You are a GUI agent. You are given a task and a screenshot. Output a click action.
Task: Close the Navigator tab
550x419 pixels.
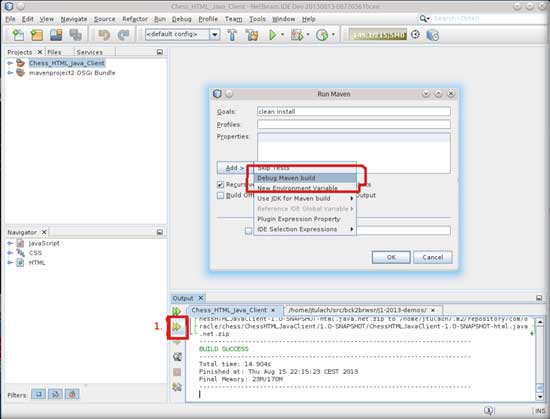point(44,232)
